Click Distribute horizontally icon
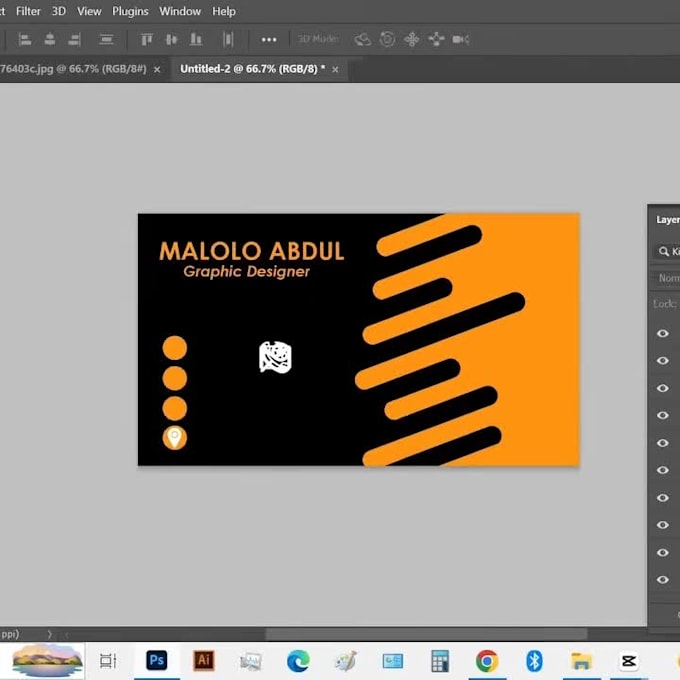The height and width of the screenshot is (680, 680). click(x=228, y=40)
